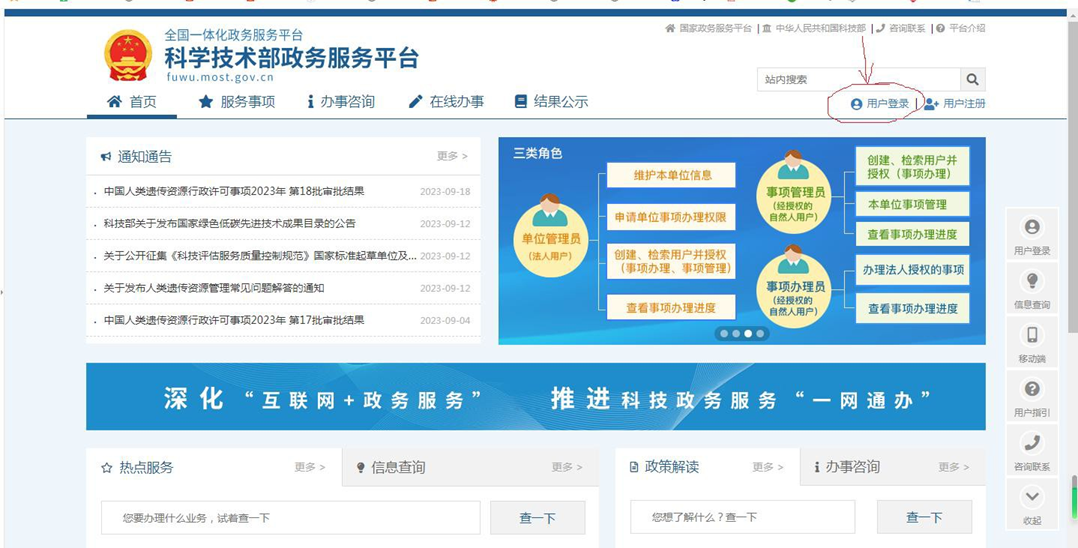Open 结果公示 menu item
This screenshot has height=548, width=1078.
click(551, 102)
